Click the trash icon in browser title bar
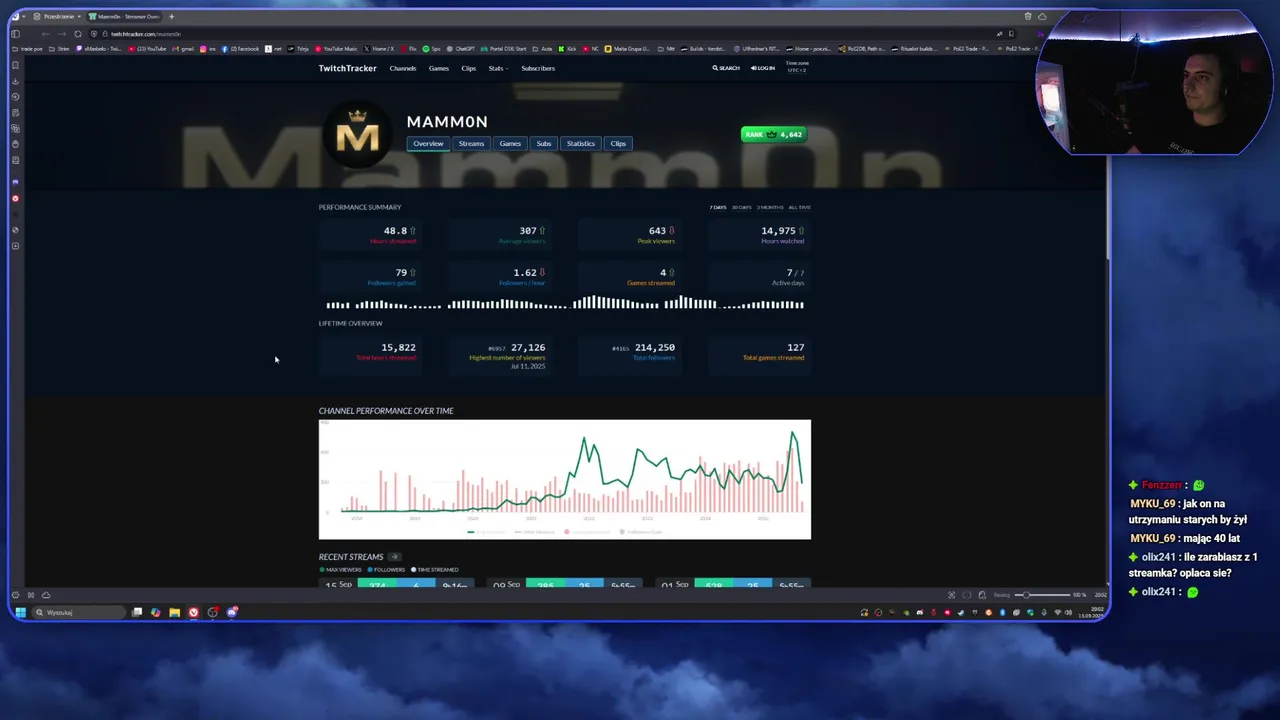1280x720 pixels. 1027,16
